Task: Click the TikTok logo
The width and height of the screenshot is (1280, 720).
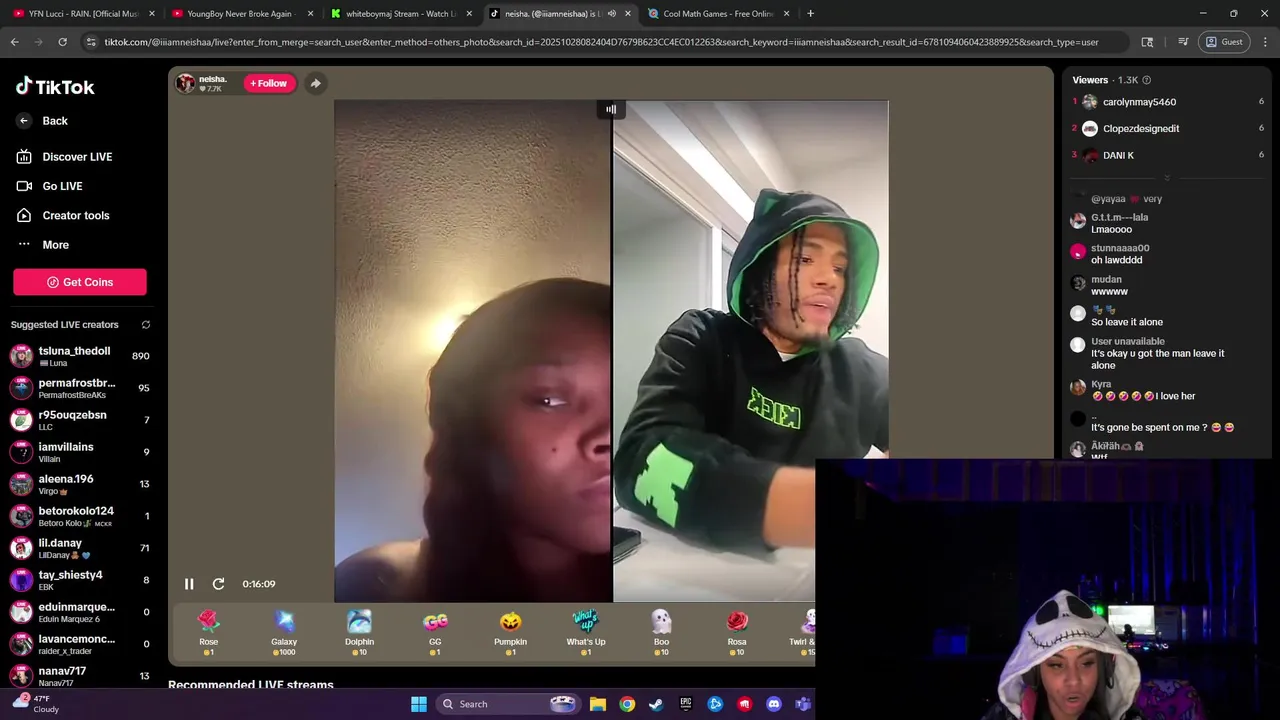Action: pyautogui.click(x=55, y=87)
